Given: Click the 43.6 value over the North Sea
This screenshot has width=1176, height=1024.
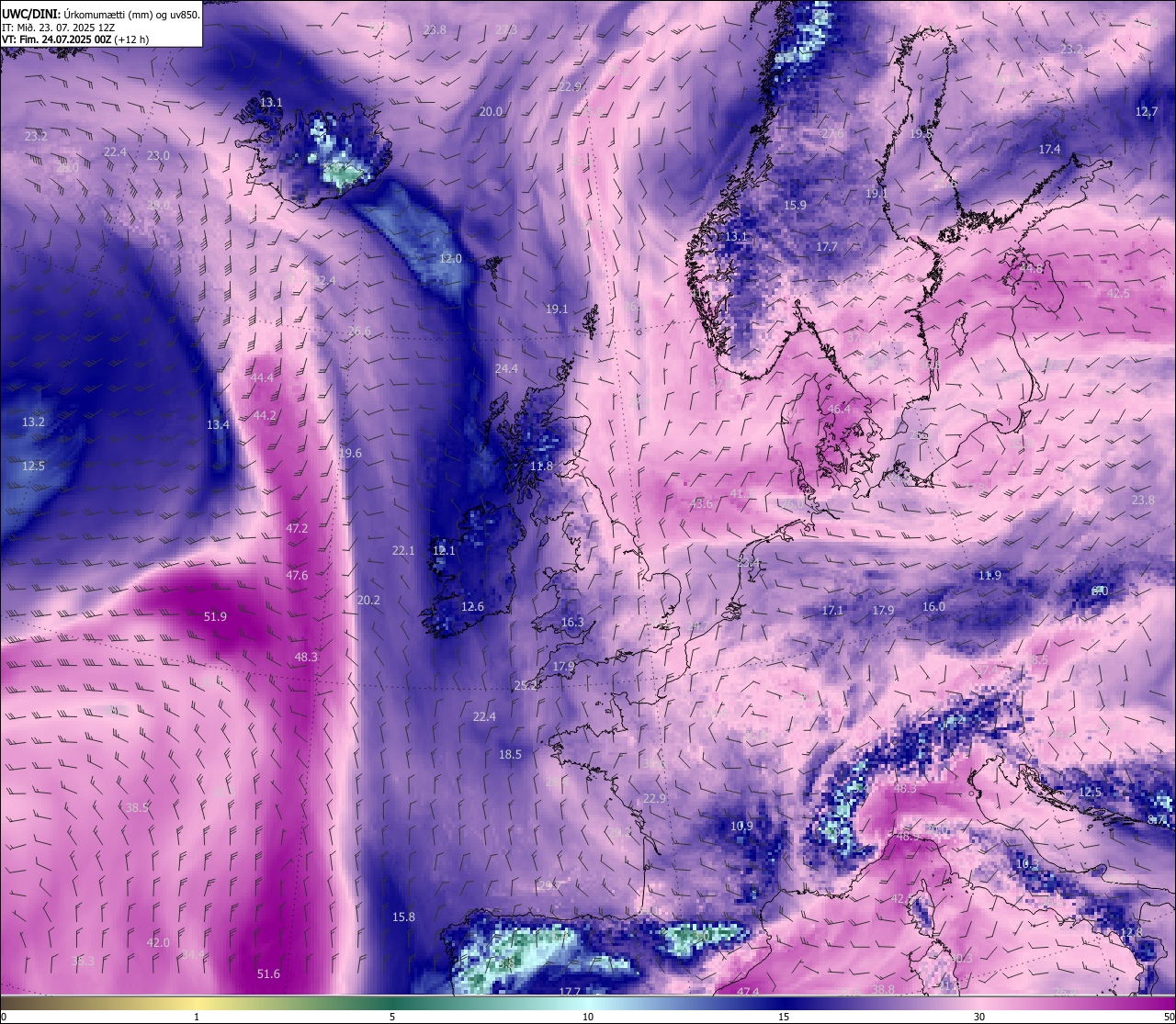Looking at the screenshot, I should pos(701,503).
